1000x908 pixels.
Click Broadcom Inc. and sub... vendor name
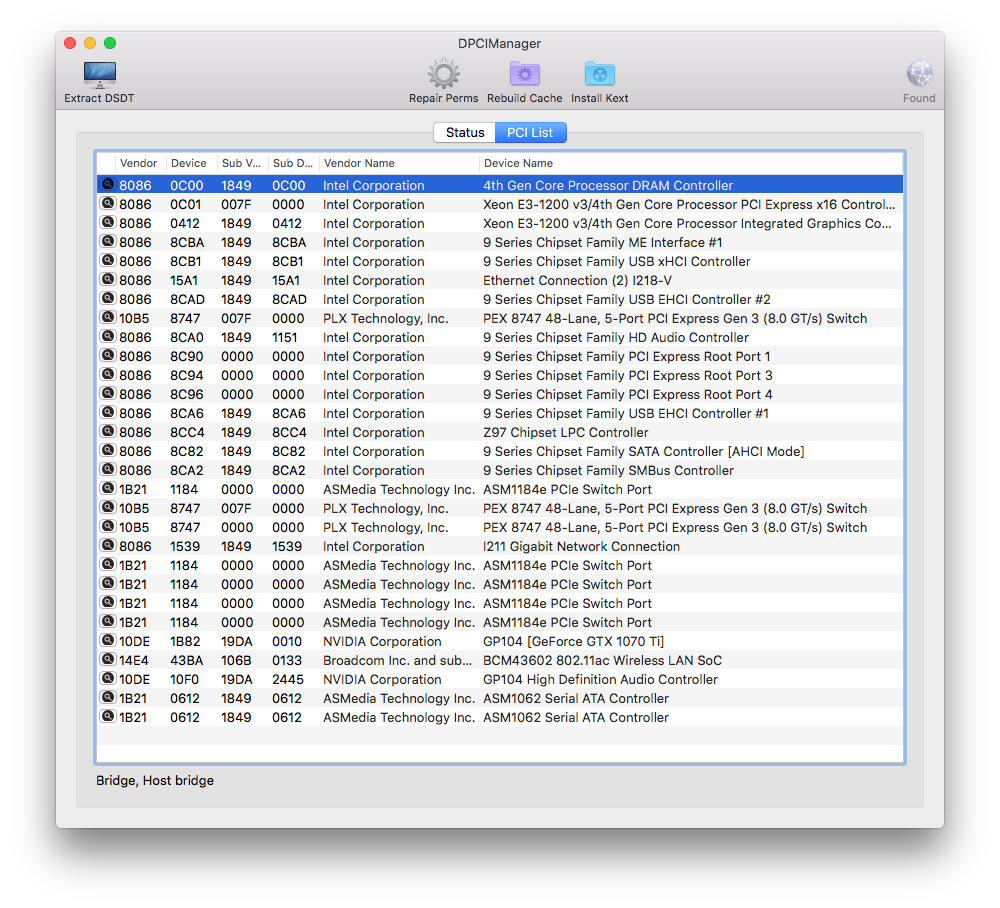pos(397,661)
